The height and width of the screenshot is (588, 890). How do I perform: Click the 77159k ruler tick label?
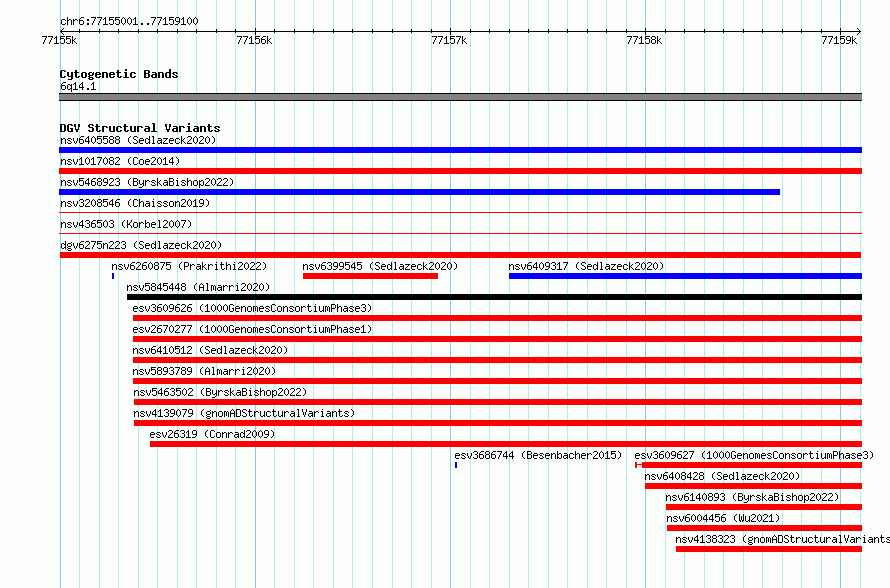(x=839, y=40)
